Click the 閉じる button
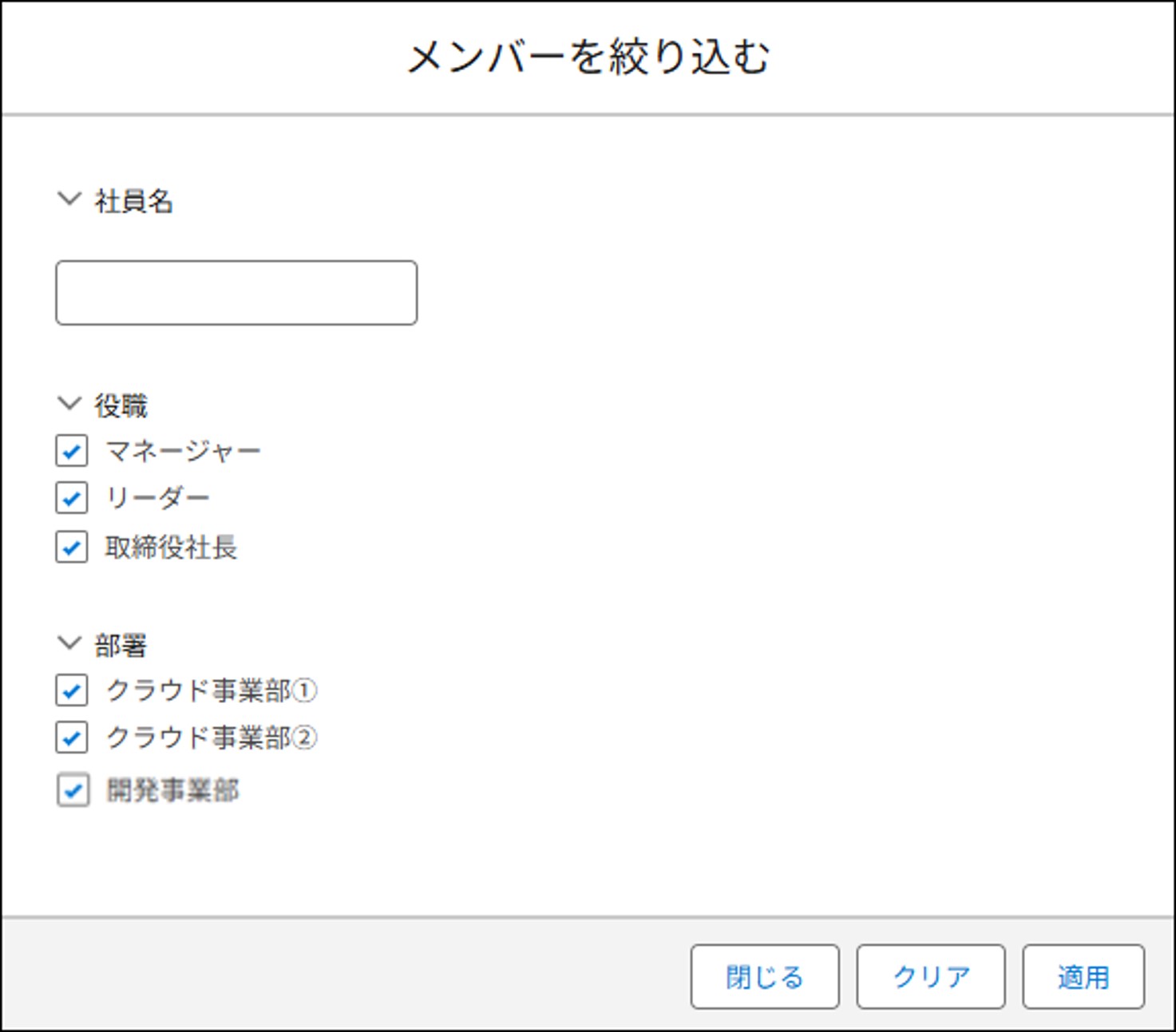 tap(764, 977)
